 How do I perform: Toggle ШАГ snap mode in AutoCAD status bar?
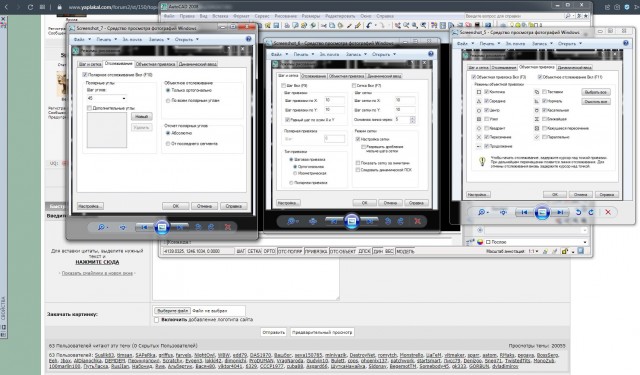pos(241,251)
